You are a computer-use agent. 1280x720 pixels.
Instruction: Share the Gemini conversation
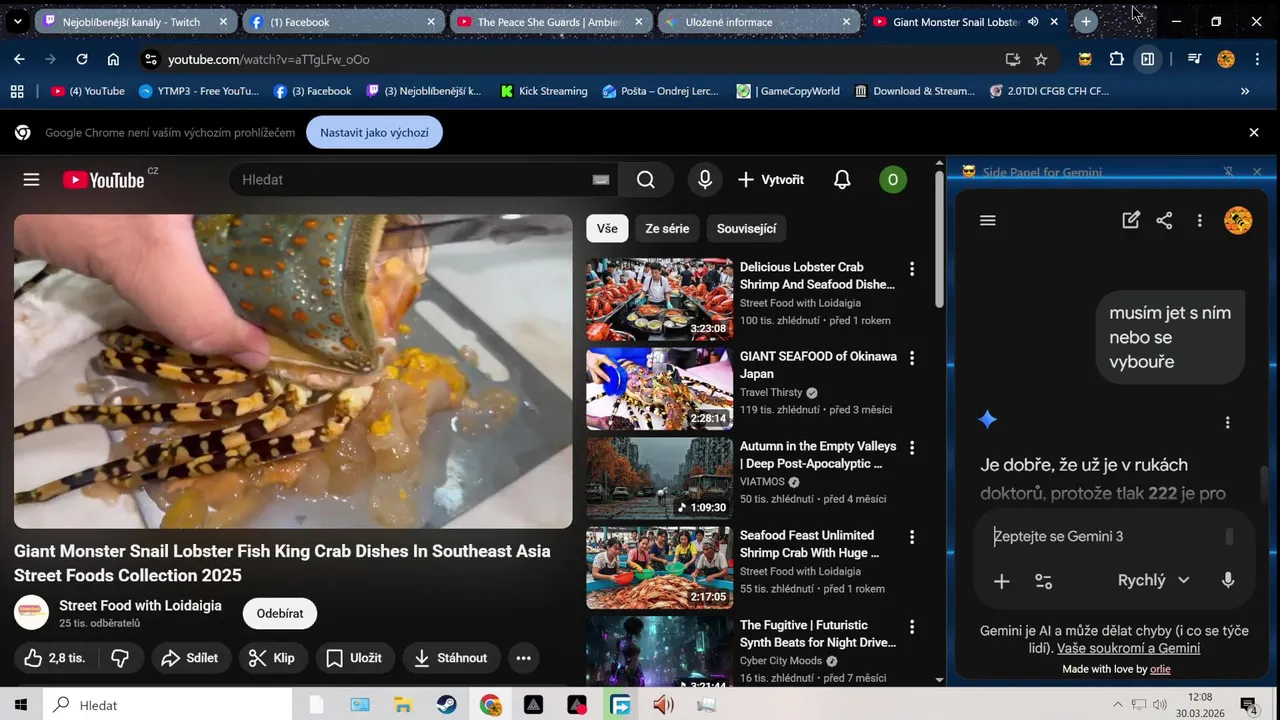[1164, 221]
